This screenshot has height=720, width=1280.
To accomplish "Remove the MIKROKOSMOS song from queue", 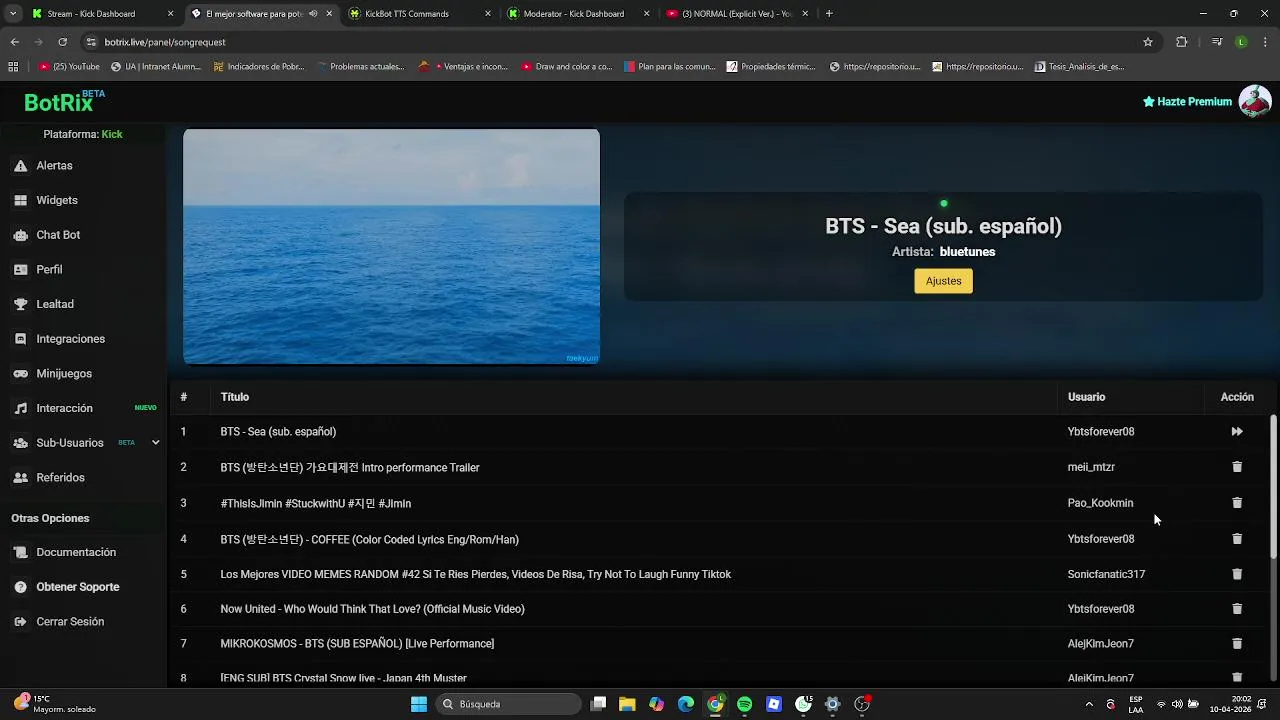I will tap(1237, 644).
